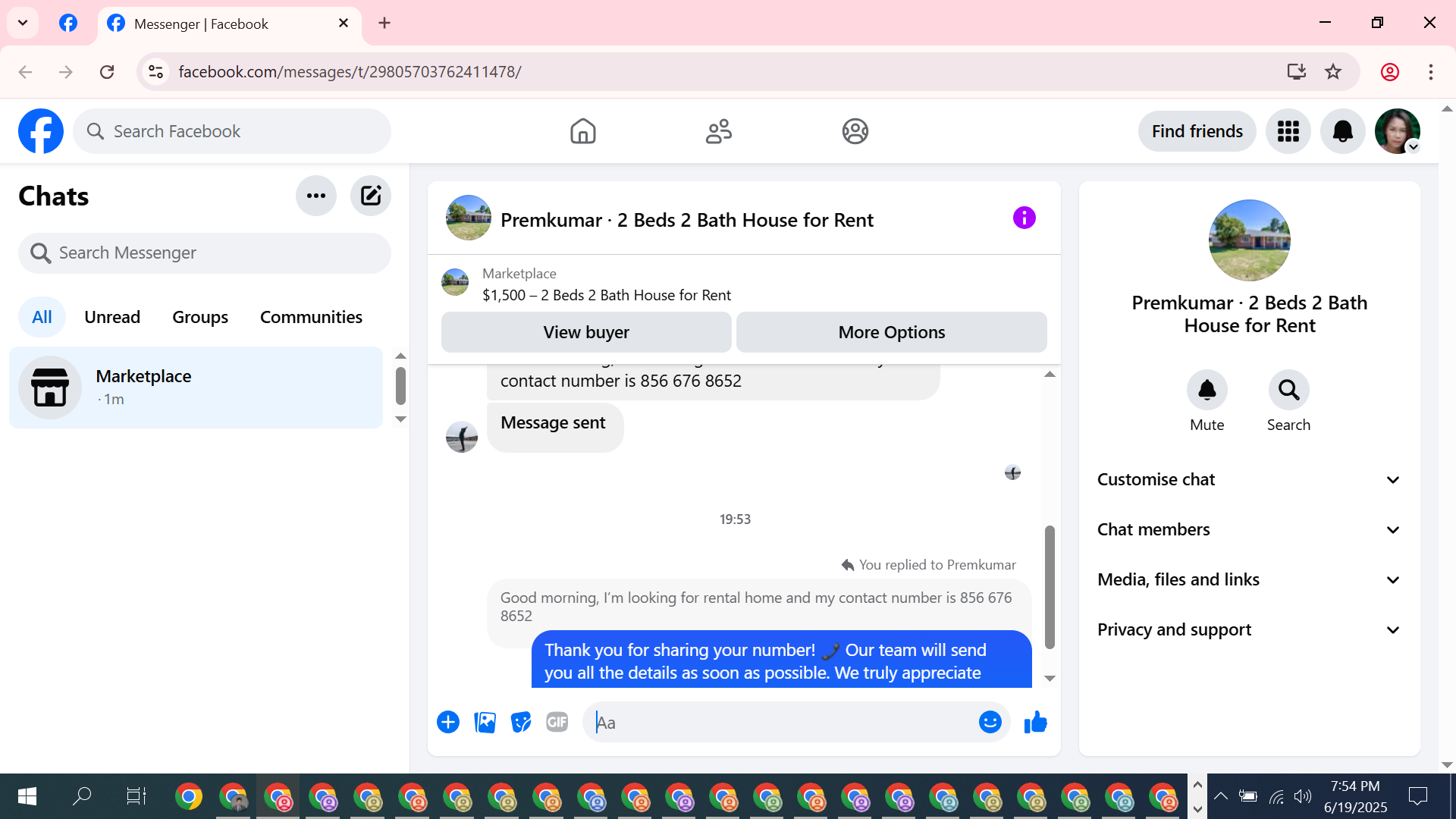The image size is (1456, 819).
Task: Select the Groups chats filter
Action: [200, 317]
